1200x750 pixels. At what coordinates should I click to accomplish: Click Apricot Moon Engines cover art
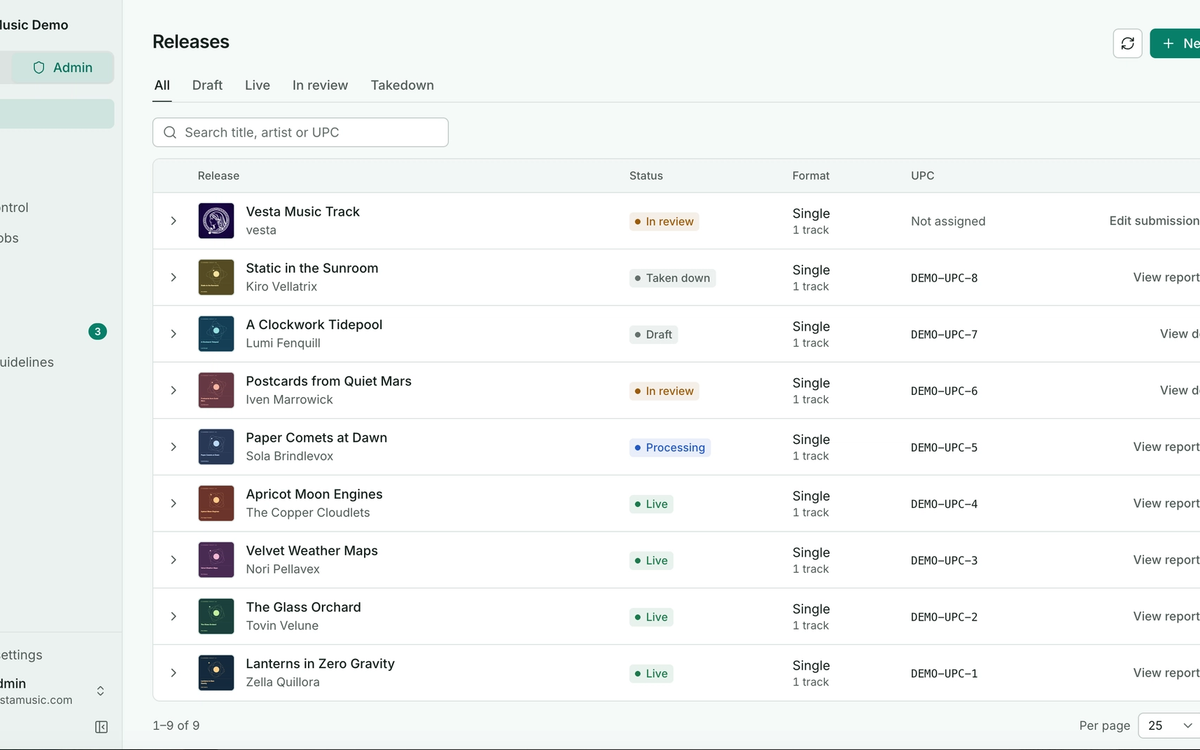click(x=216, y=503)
